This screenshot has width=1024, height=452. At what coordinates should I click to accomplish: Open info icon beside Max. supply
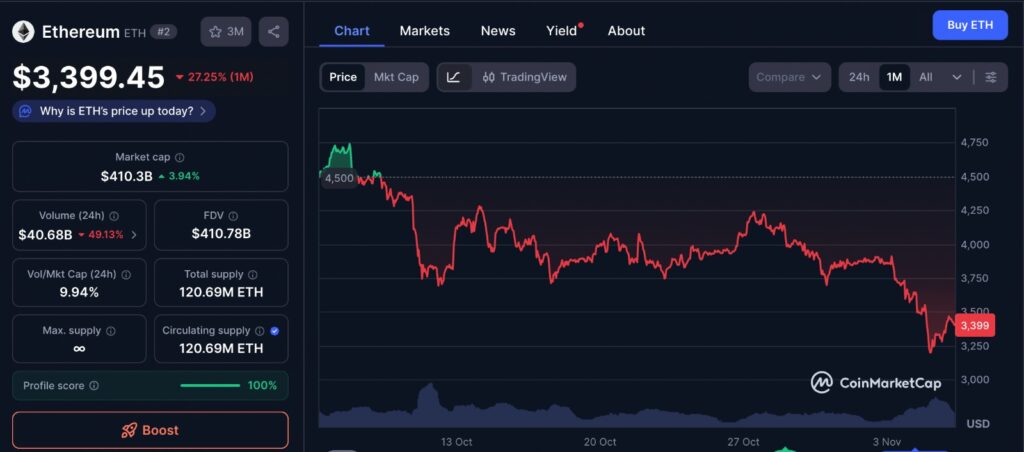tap(110, 331)
